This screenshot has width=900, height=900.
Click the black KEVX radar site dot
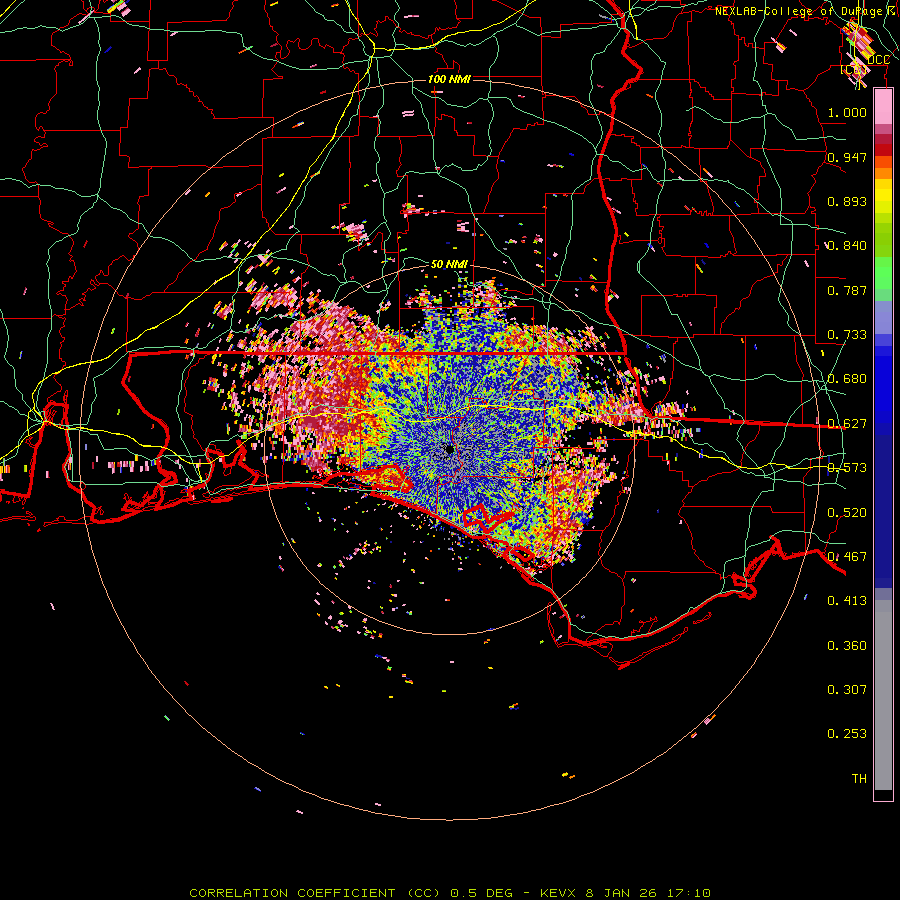click(x=449, y=449)
